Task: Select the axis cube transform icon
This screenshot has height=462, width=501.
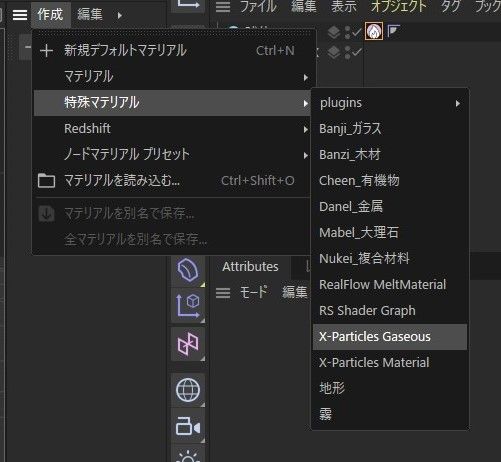Action: click(x=188, y=306)
